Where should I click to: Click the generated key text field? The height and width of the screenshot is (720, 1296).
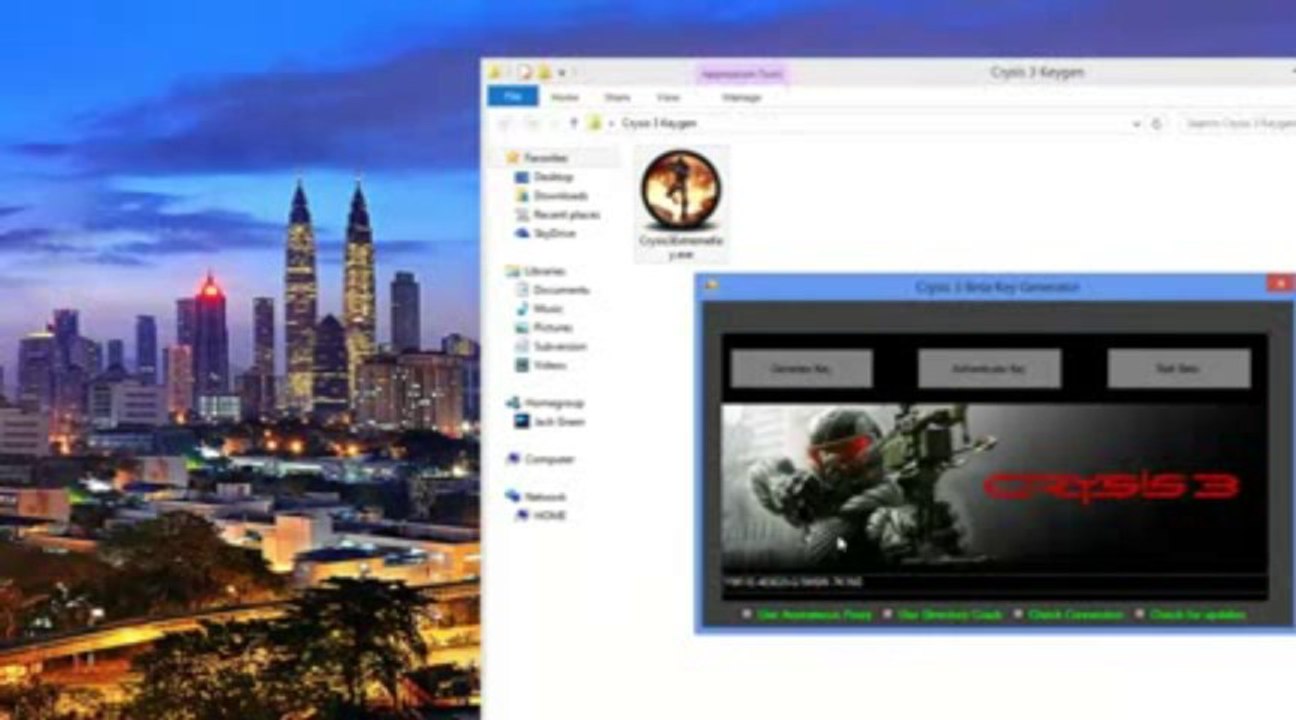994,582
